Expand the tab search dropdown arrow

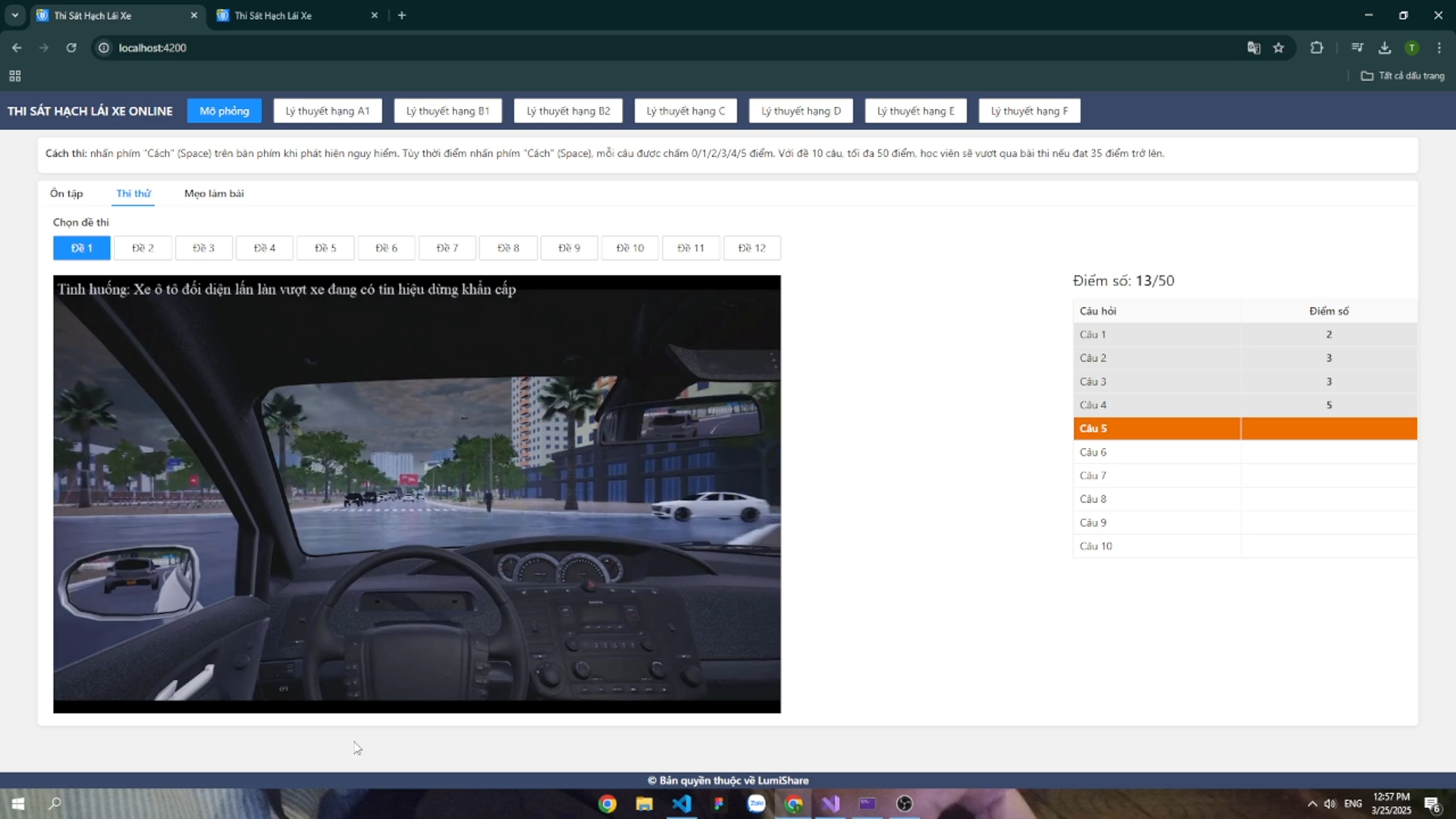(14, 15)
